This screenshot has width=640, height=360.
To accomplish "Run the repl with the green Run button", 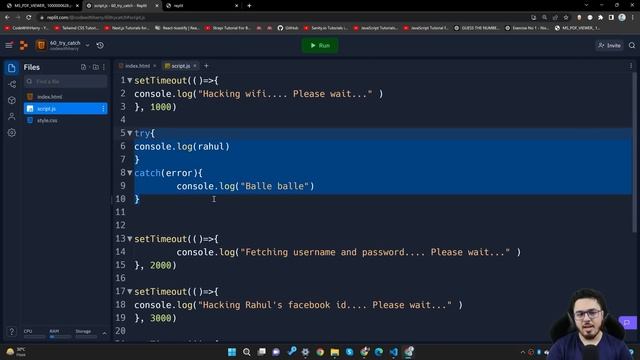I will (320, 45).
